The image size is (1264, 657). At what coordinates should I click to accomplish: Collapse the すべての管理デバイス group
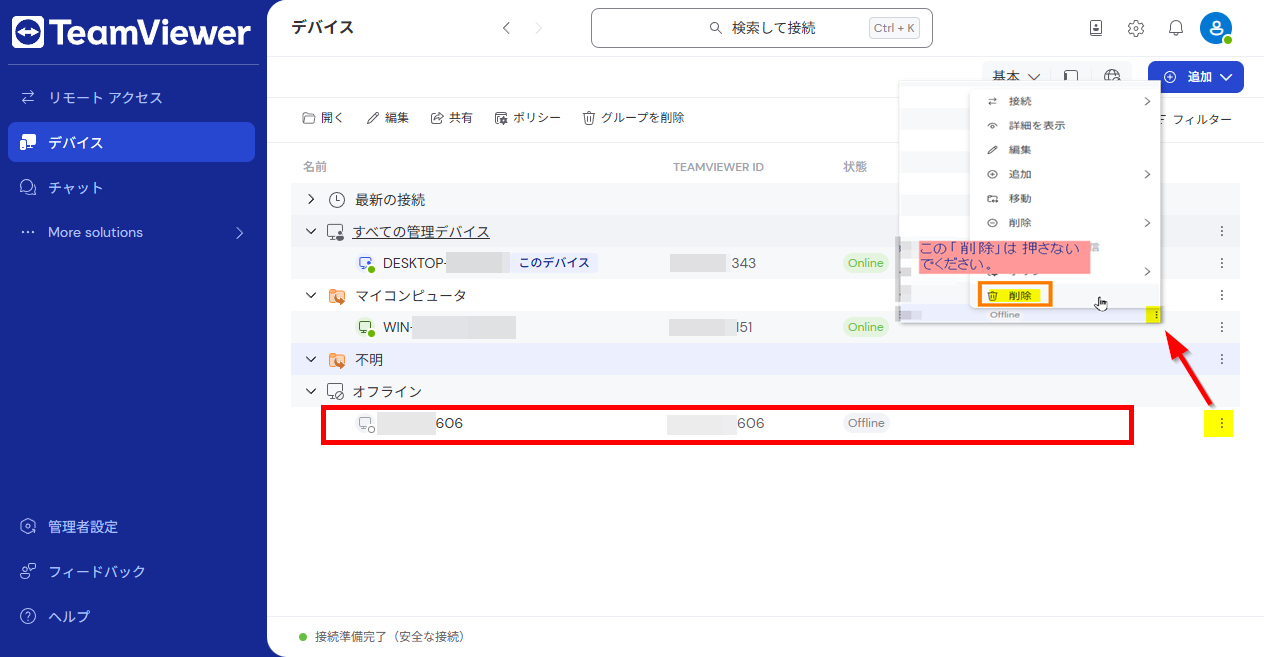pyautogui.click(x=311, y=232)
